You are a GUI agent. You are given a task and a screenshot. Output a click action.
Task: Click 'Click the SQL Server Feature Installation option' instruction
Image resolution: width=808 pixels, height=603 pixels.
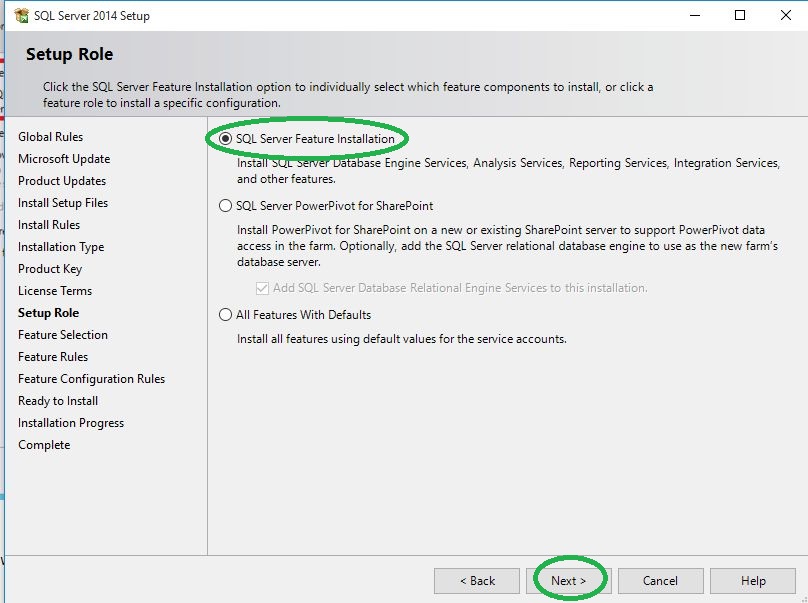click(348, 95)
